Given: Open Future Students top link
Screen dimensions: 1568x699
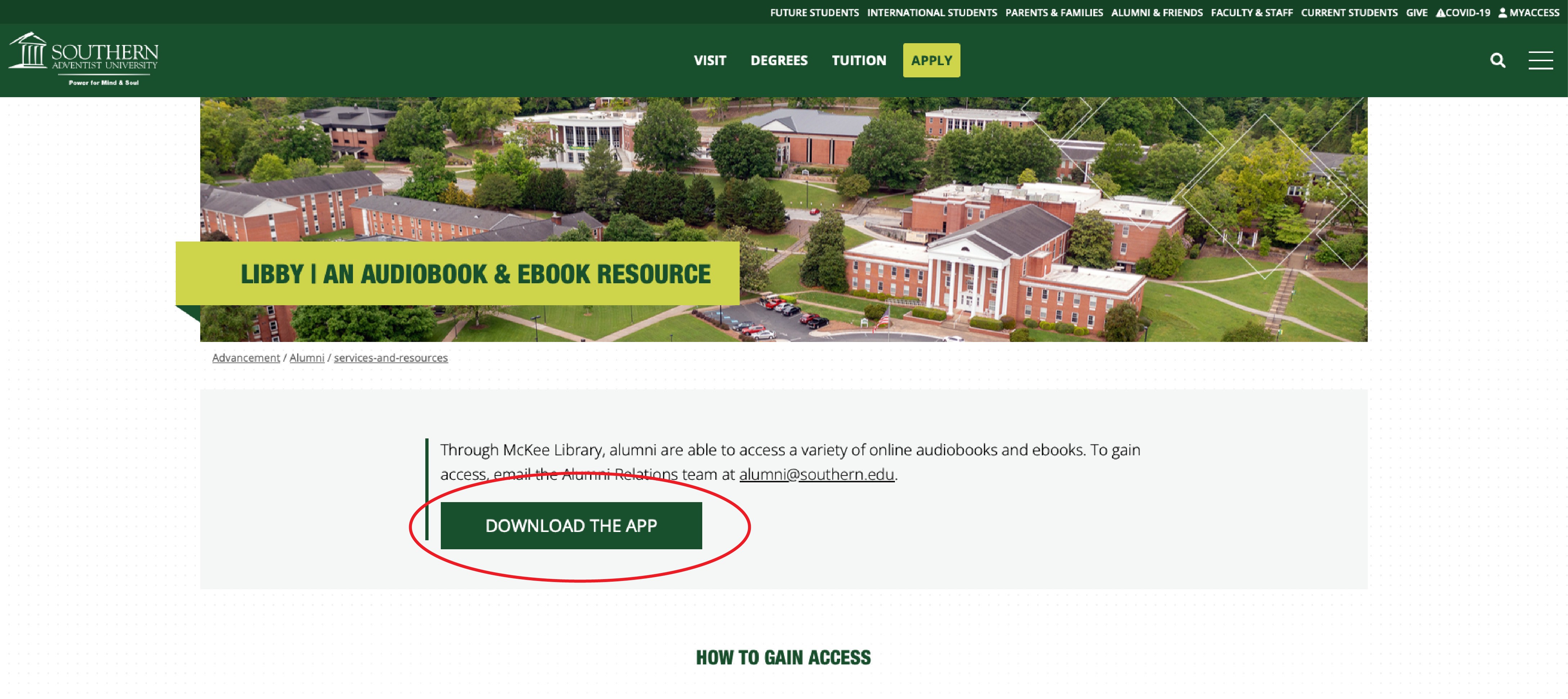Looking at the screenshot, I should [814, 13].
